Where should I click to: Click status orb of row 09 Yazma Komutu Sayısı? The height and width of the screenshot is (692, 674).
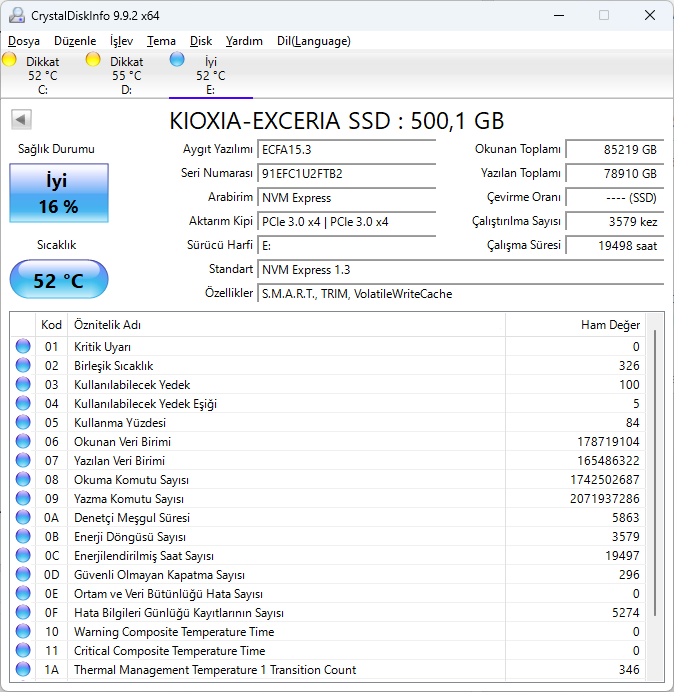(x=23, y=498)
